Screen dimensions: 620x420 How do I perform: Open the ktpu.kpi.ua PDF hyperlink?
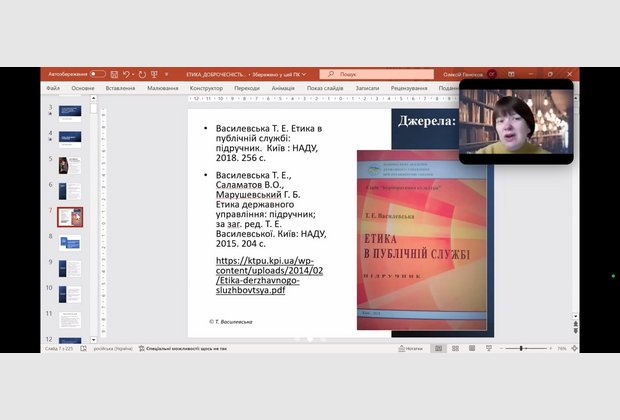click(269, 275)
